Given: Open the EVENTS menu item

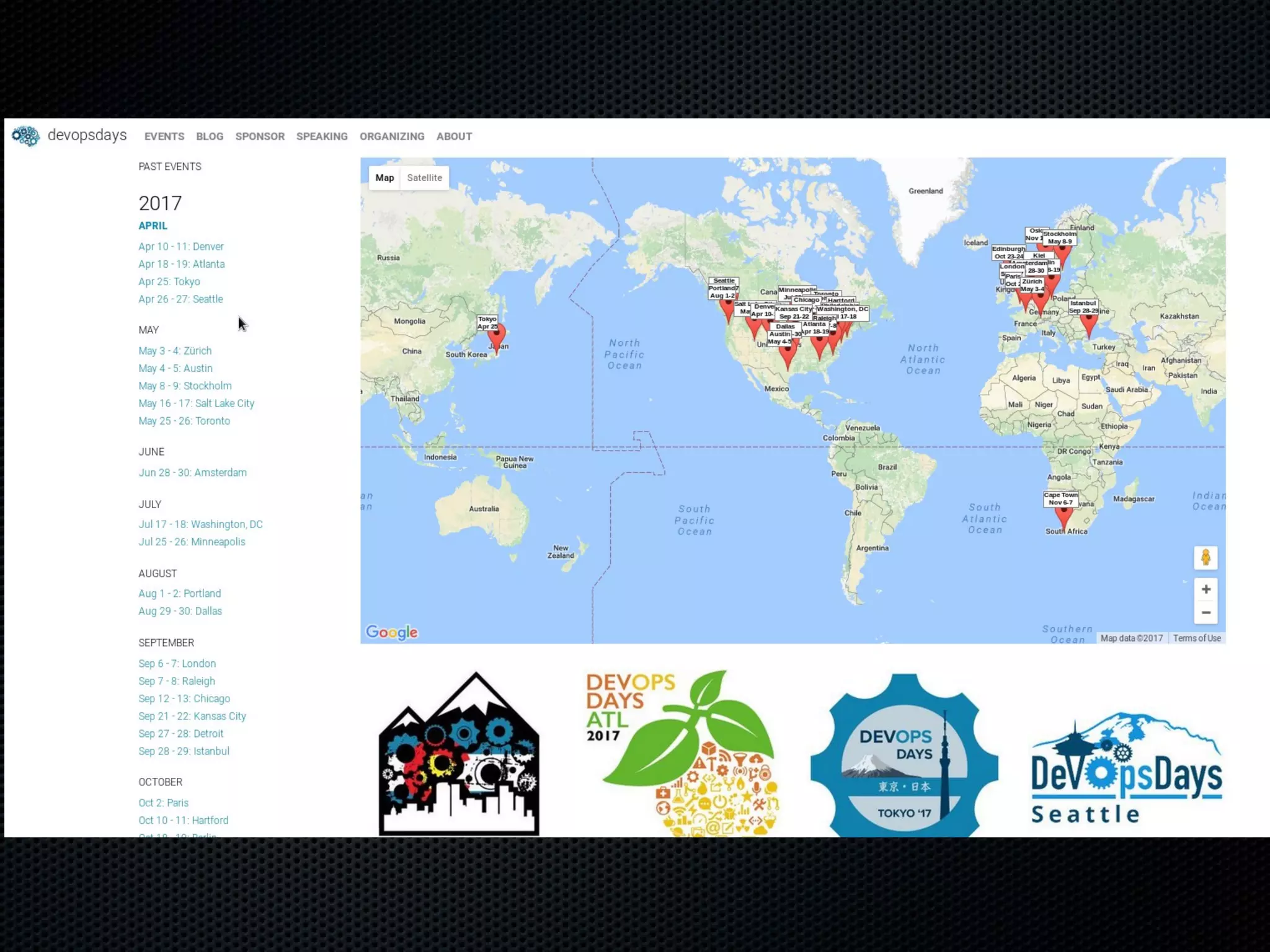Looking at the screenshot, I should pyautogui.click(x=164, y=136).
